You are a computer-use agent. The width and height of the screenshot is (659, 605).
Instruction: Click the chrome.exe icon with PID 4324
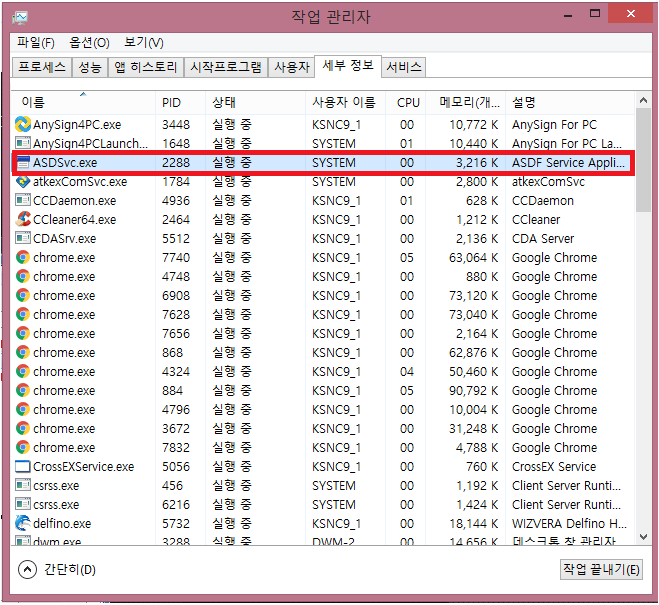[23, 371]
